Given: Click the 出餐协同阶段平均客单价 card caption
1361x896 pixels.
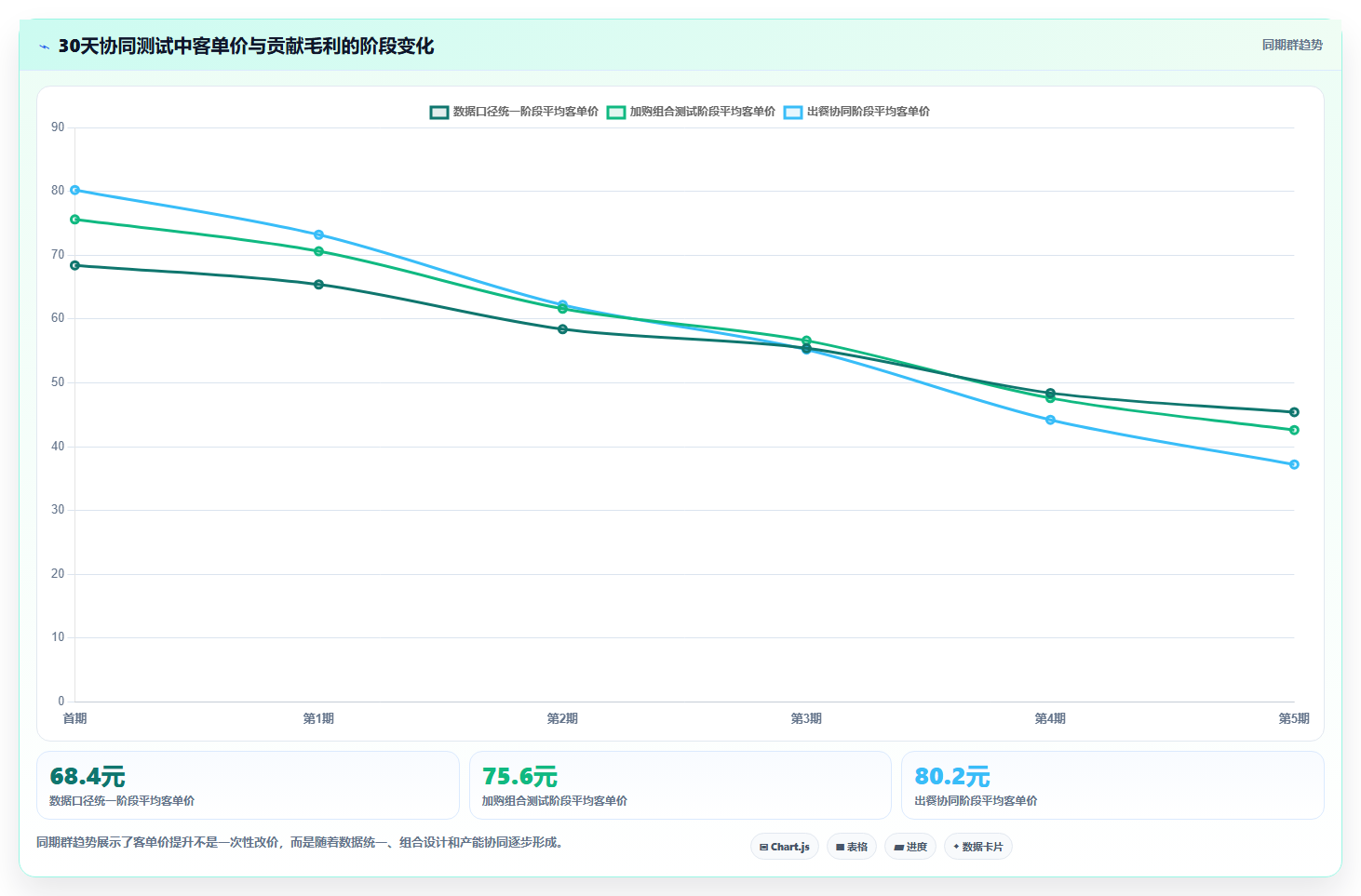Looking at the screenshot, I should [976, 801].
